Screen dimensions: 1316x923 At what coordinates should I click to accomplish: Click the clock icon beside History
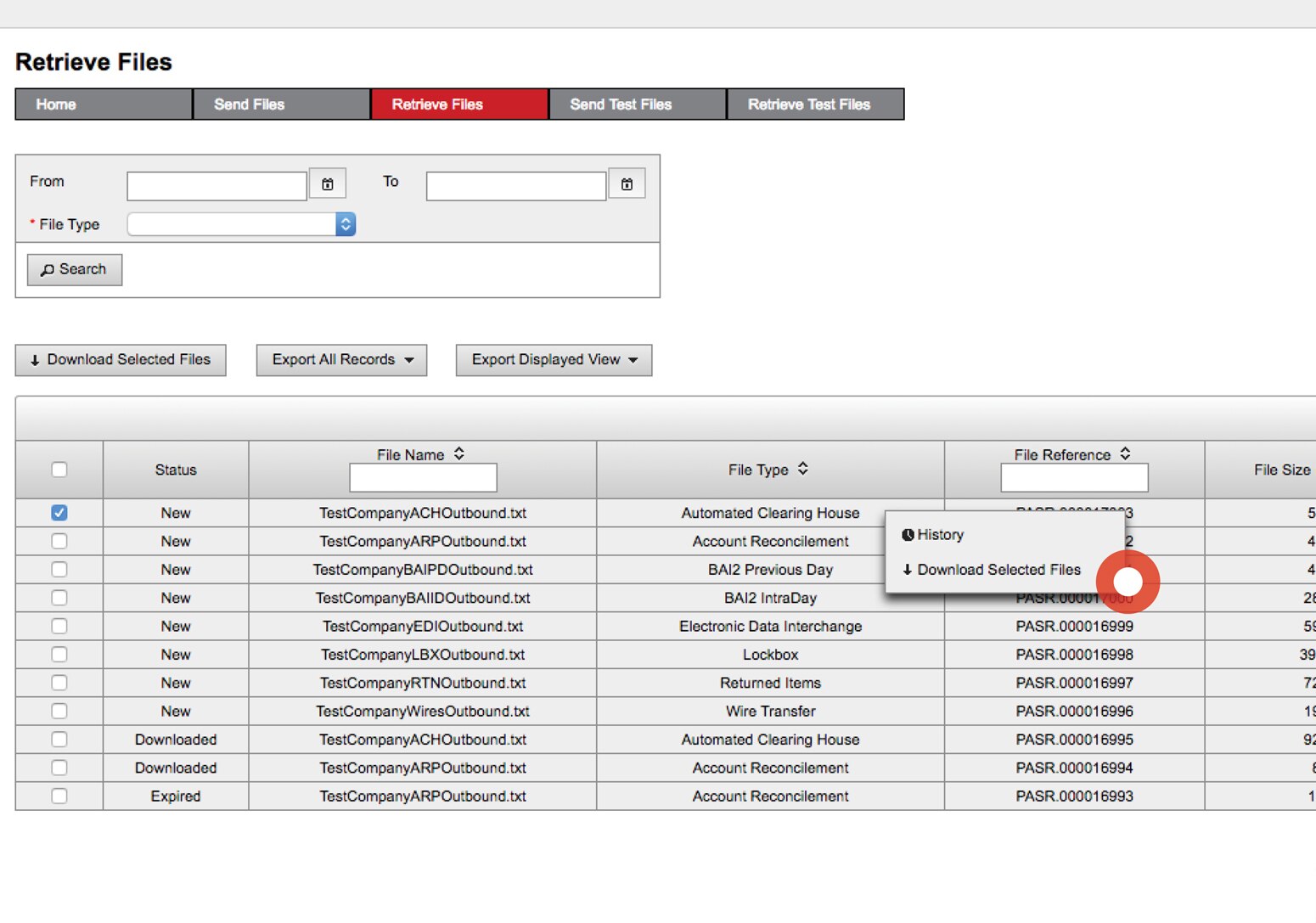click(x=907, y=534)
